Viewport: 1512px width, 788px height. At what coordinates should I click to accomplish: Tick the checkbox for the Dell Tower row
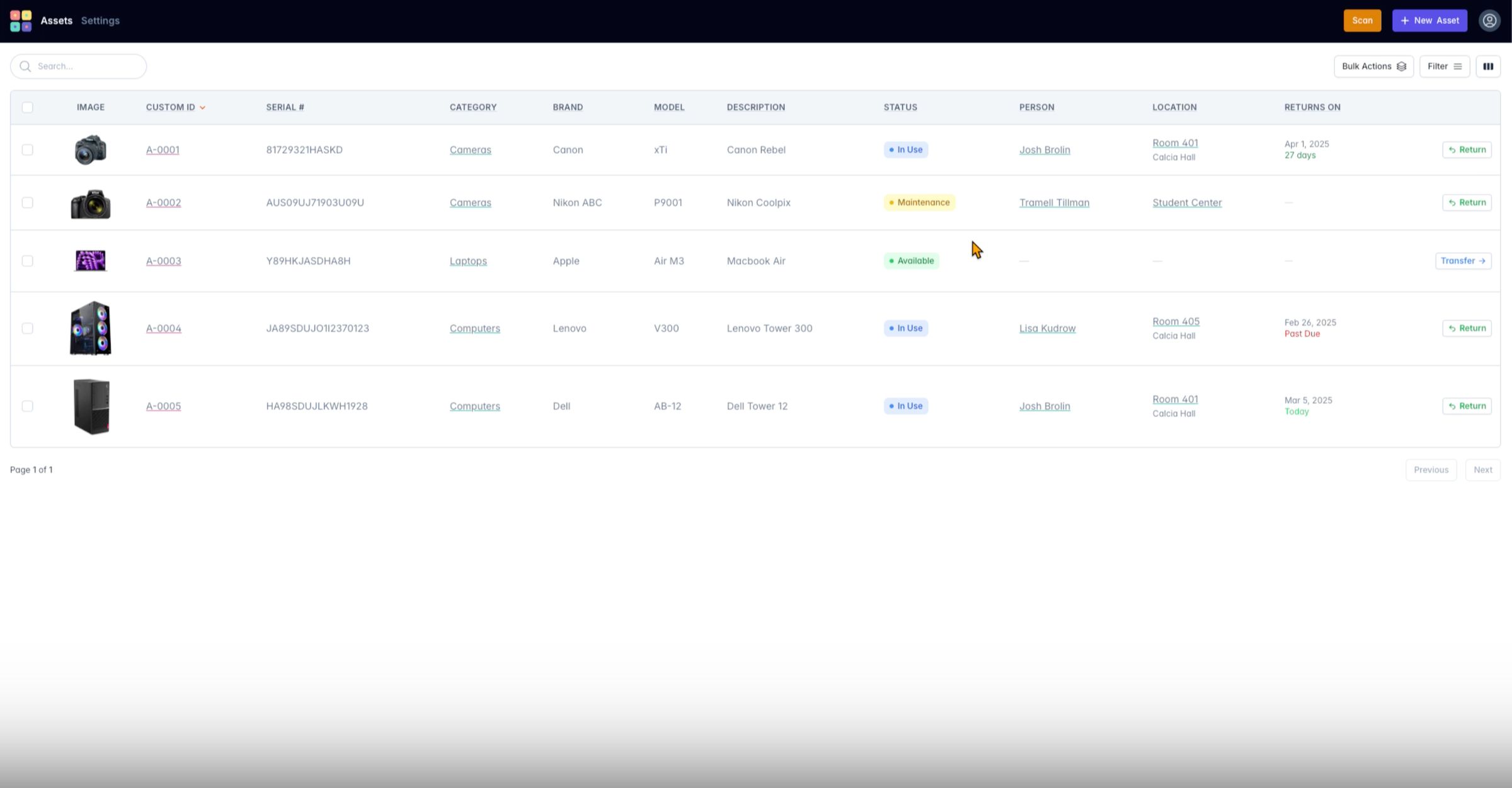pos(27,406)
